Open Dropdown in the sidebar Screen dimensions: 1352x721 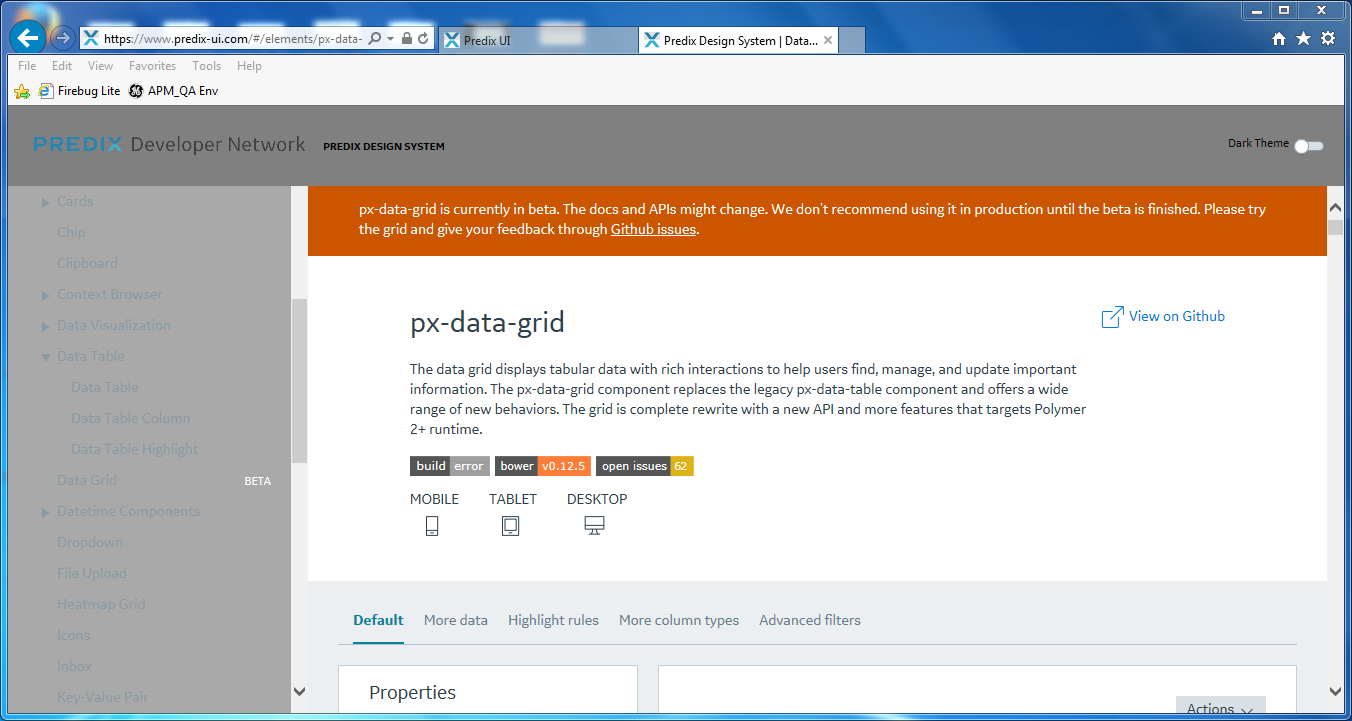[90, 543]
